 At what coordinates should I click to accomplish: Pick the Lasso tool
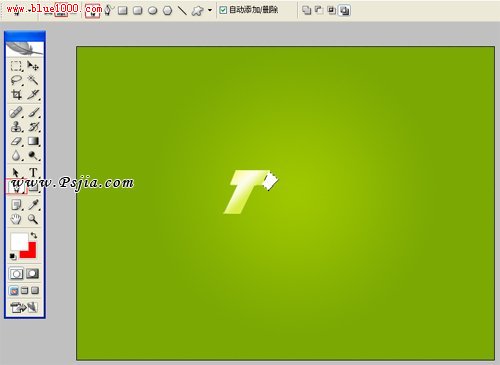[x=16, y=80]
